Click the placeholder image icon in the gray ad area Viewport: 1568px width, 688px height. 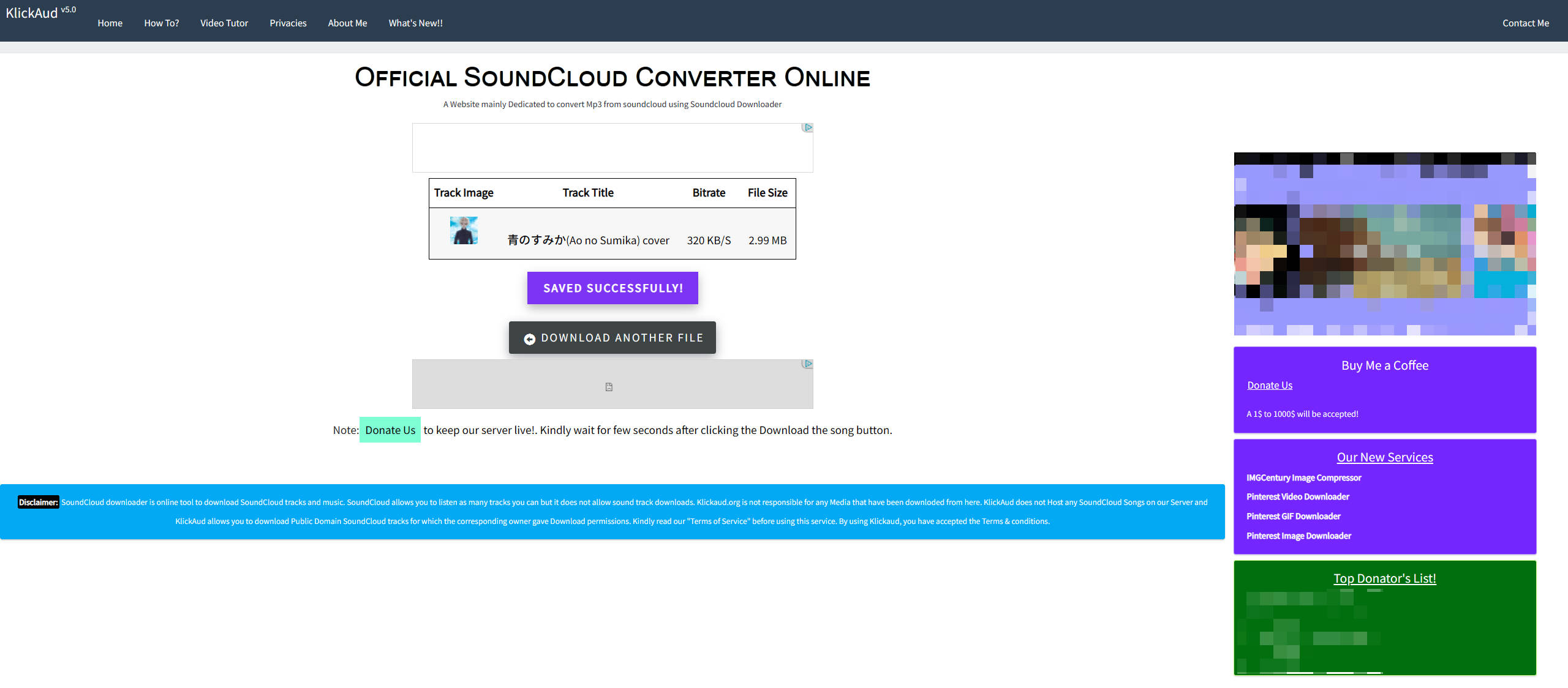pyautogui.click(x=609, y=386)
